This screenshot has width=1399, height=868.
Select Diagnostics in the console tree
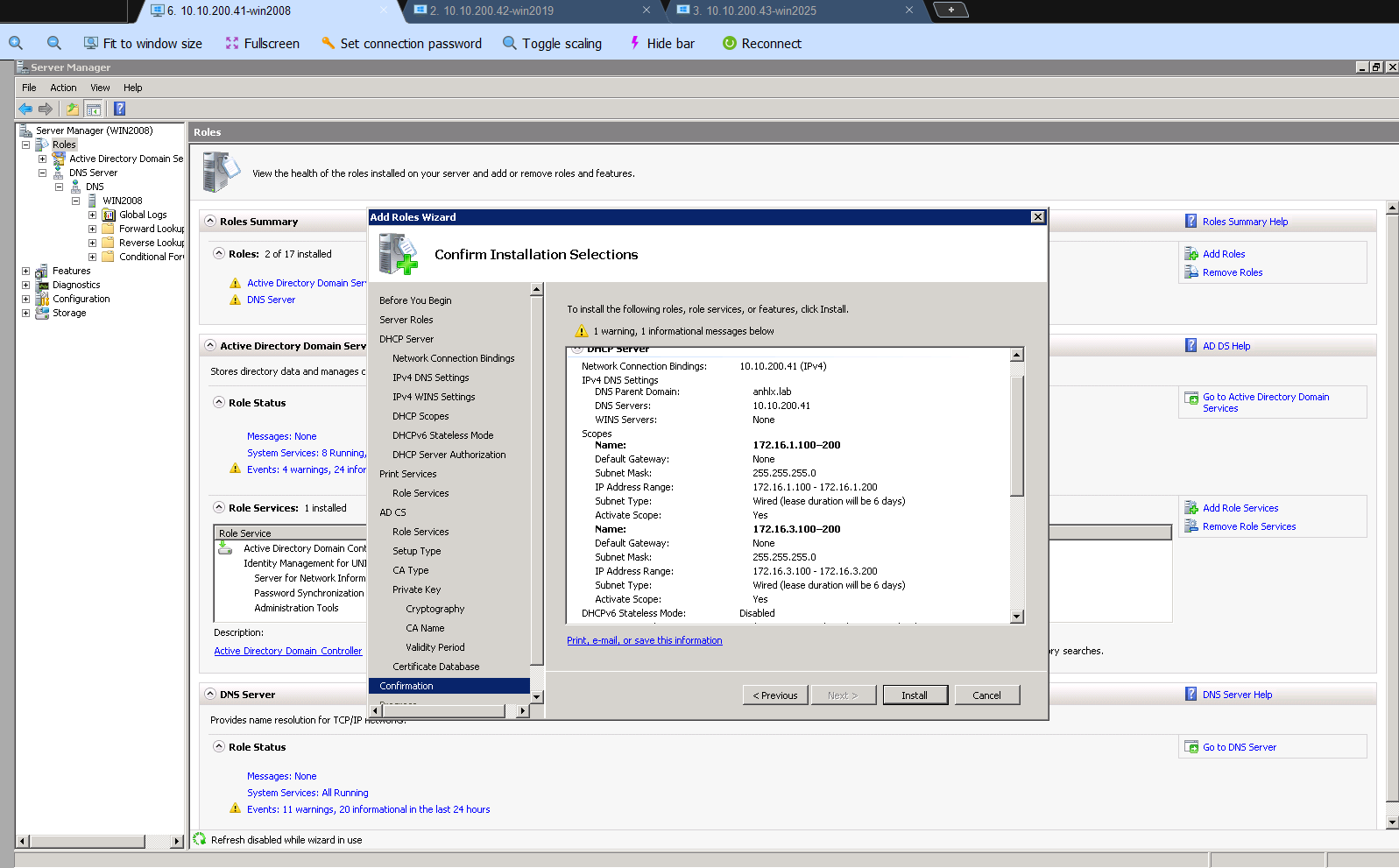[76, 285]
